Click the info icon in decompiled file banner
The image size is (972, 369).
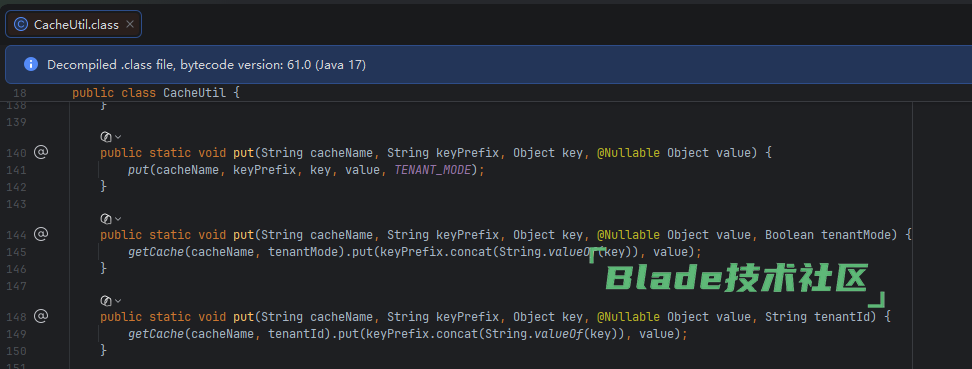(x=30, y=64)
